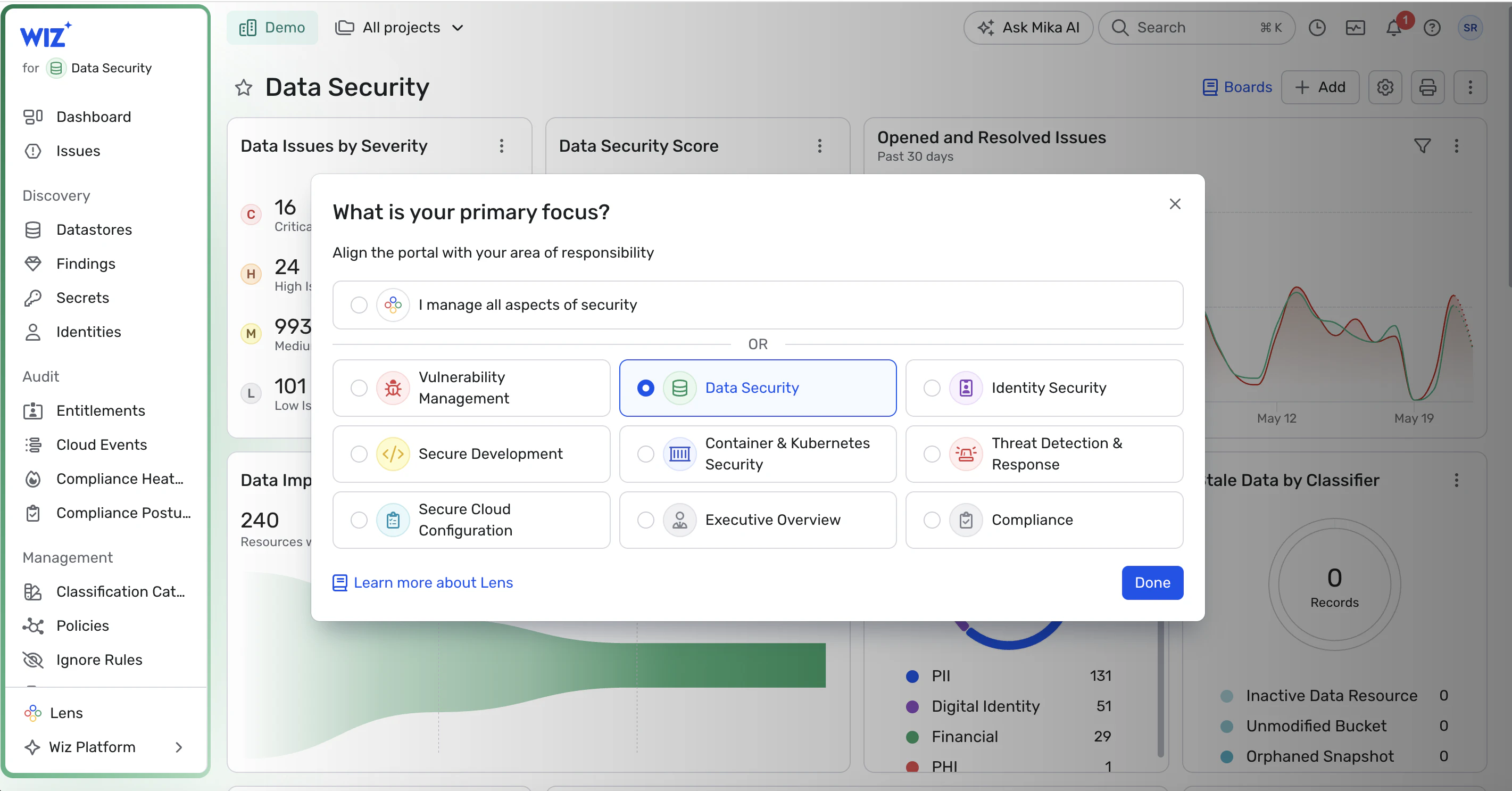
Task: Click the PII blue legend dot
Action: pos(912,676)
